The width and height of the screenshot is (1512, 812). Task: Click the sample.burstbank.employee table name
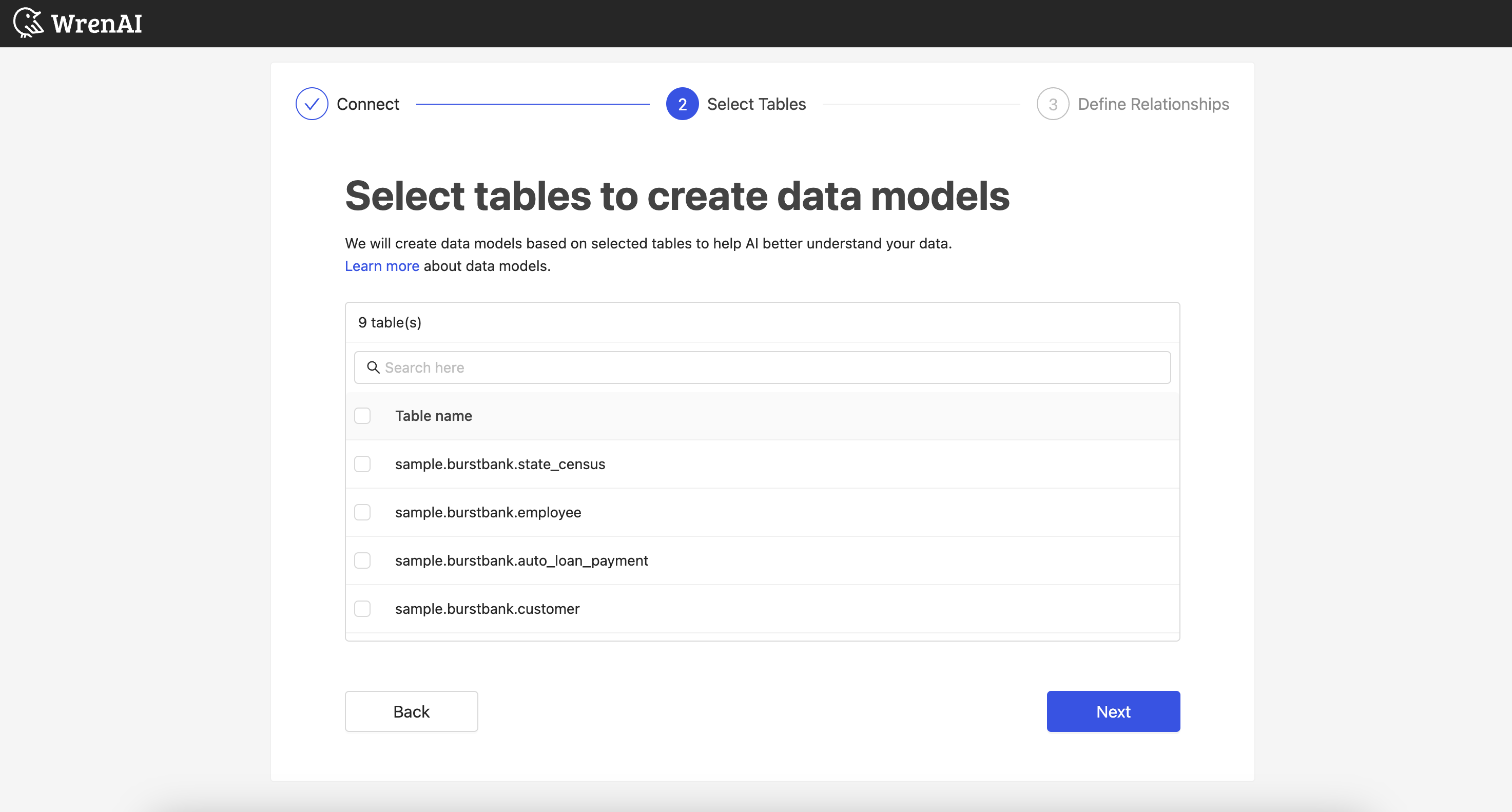pos(488,512)
